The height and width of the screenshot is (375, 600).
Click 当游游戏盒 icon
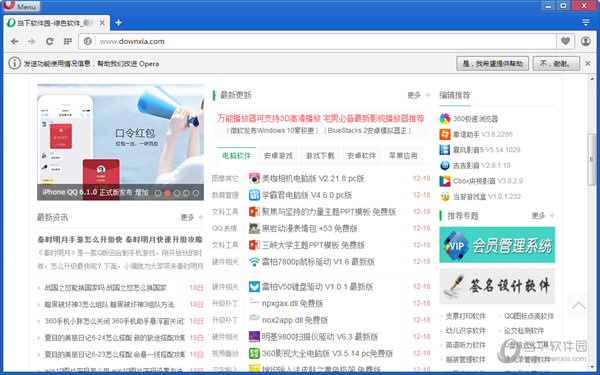[x=445, y=196]
